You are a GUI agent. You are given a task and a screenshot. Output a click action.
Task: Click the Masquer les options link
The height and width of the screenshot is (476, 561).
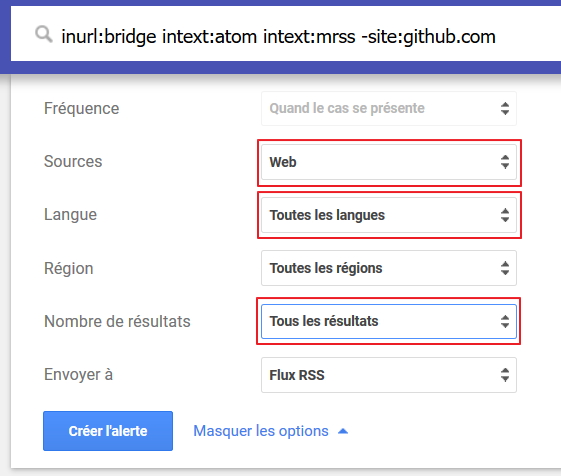[x=261, y=431]
